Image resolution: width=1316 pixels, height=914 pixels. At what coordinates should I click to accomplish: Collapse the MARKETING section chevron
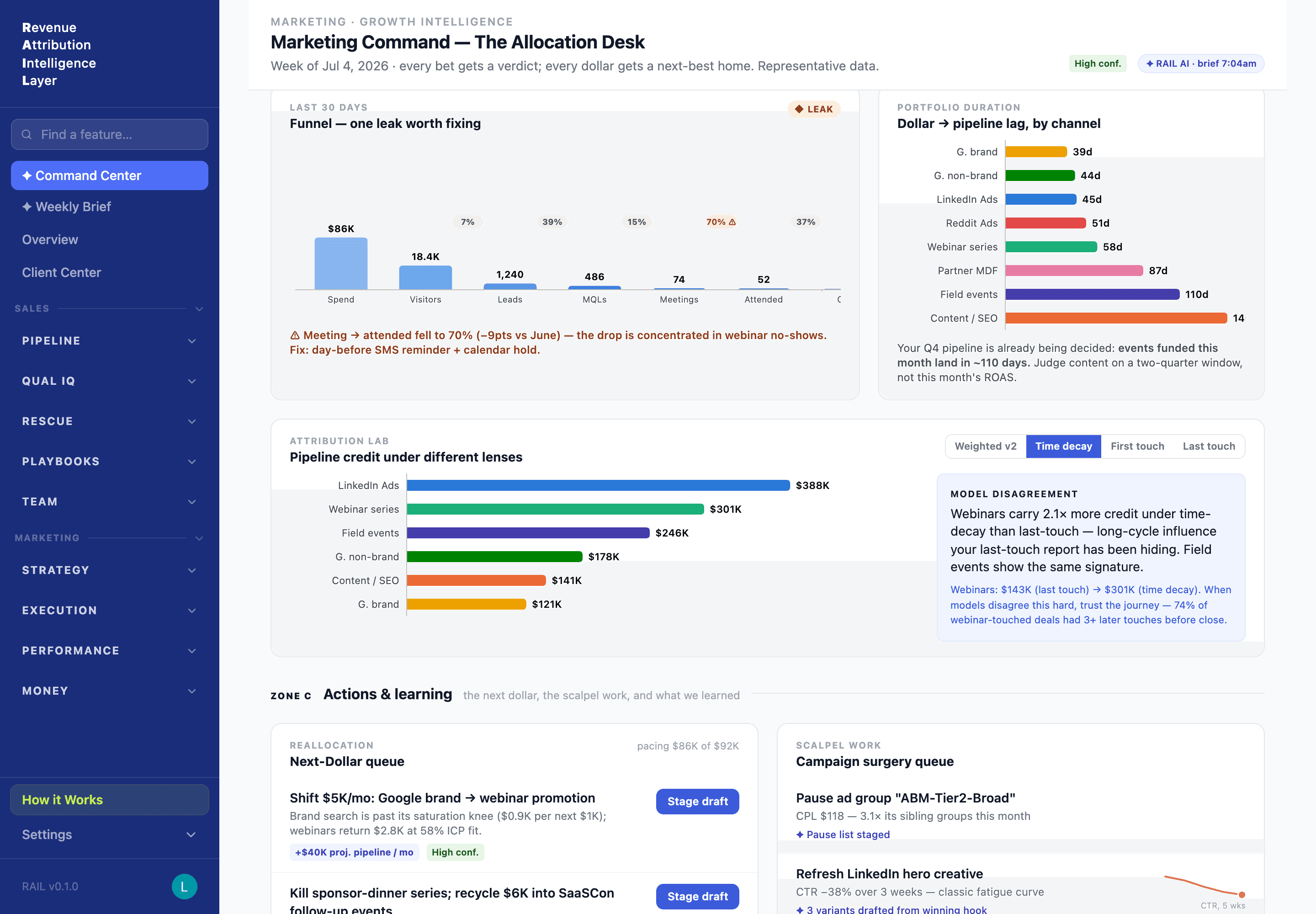[x=199, y=538]
